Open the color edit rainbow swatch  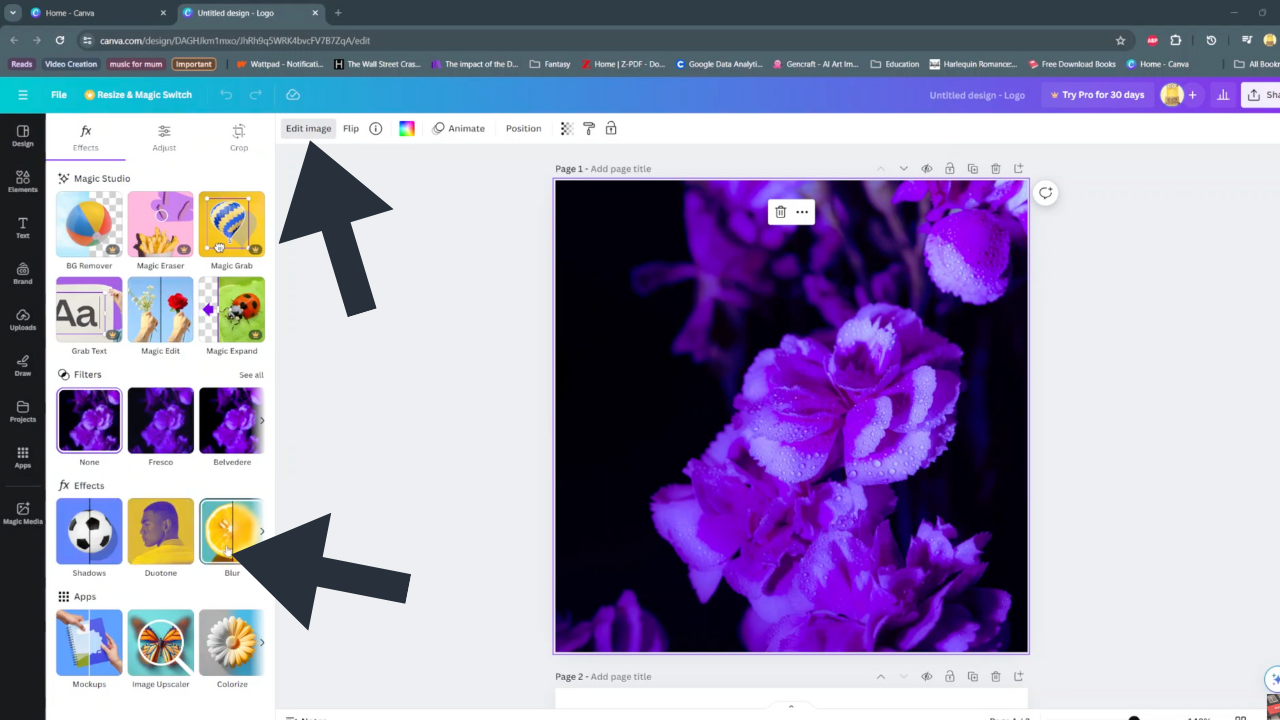pos(407,128)
